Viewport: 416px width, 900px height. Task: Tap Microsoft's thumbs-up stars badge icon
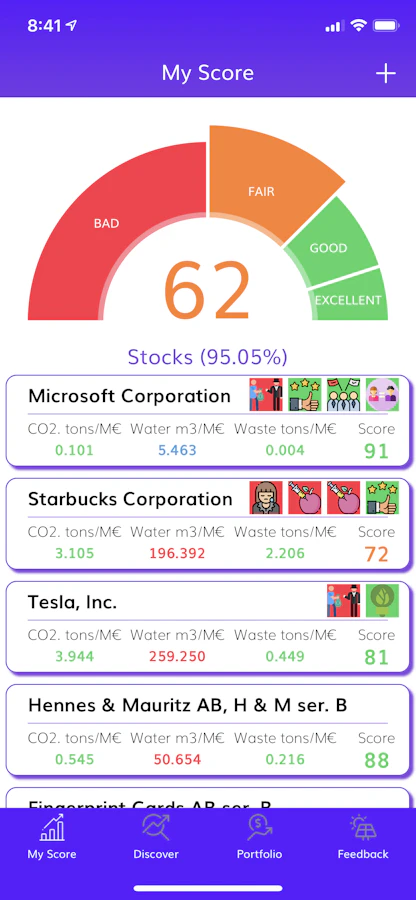304,394
